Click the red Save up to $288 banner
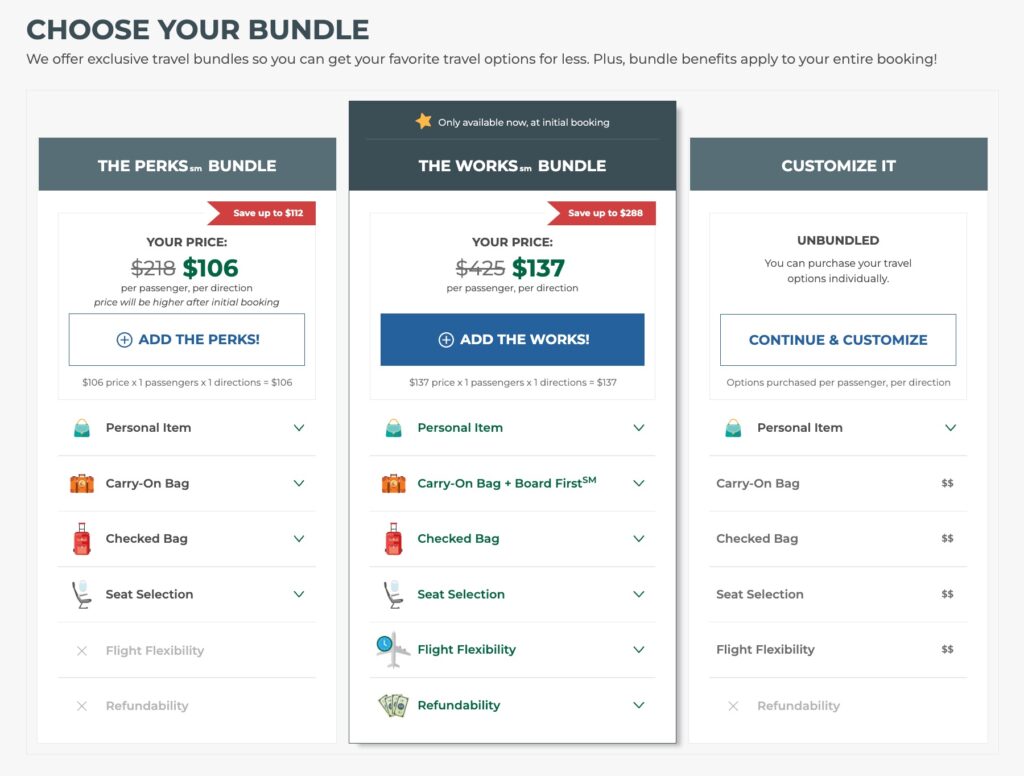Viewport: 1024px width, 776px height. coord(604,213)
